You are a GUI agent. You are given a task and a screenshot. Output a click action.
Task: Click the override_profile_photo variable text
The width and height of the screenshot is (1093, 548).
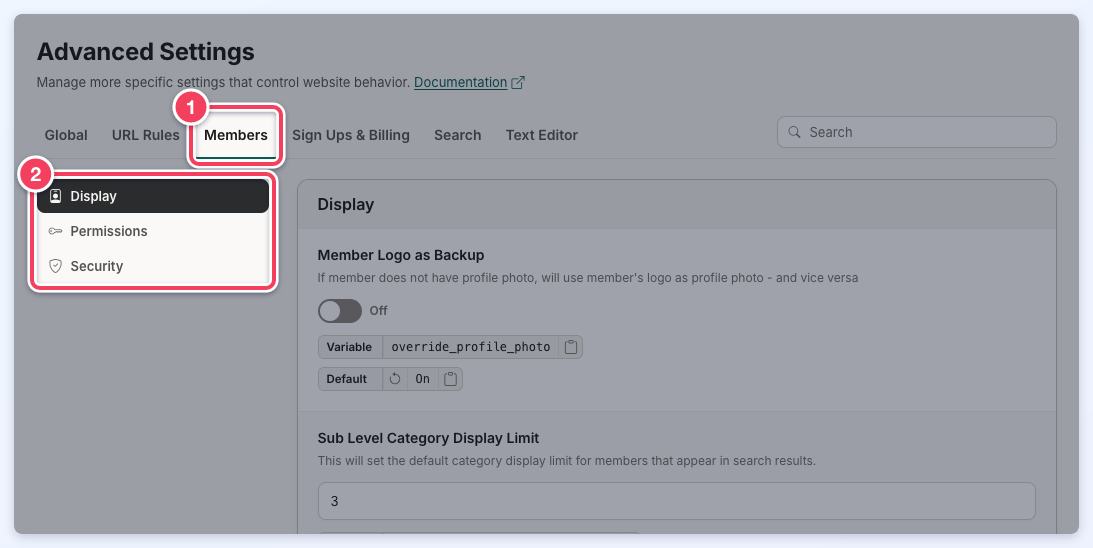click(x=471, y=347)
